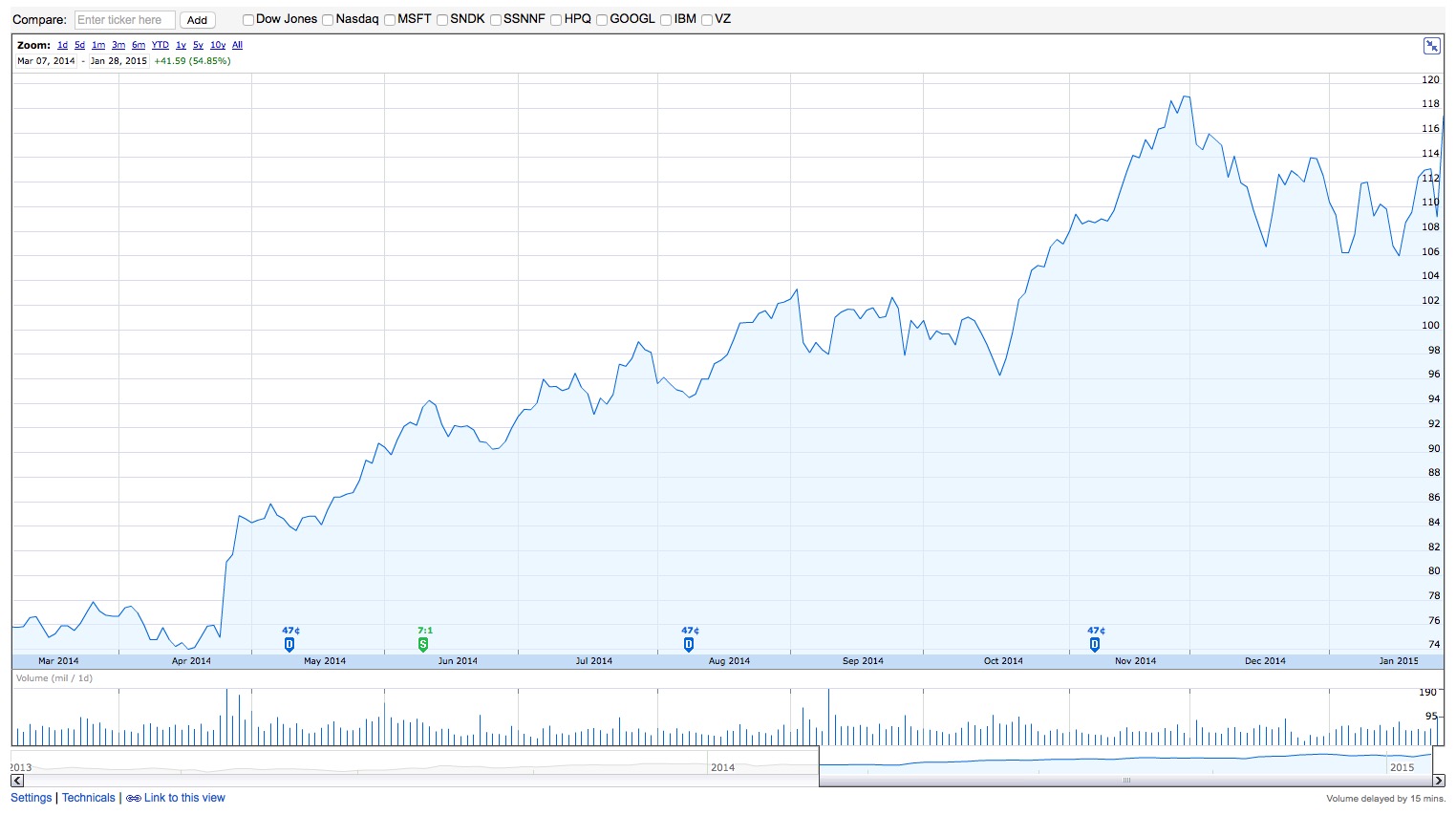Tick the GOOGL comparison checkbox
This screenshot has width=1456, height=815.
pyautogui.click(x=602, y=20)
